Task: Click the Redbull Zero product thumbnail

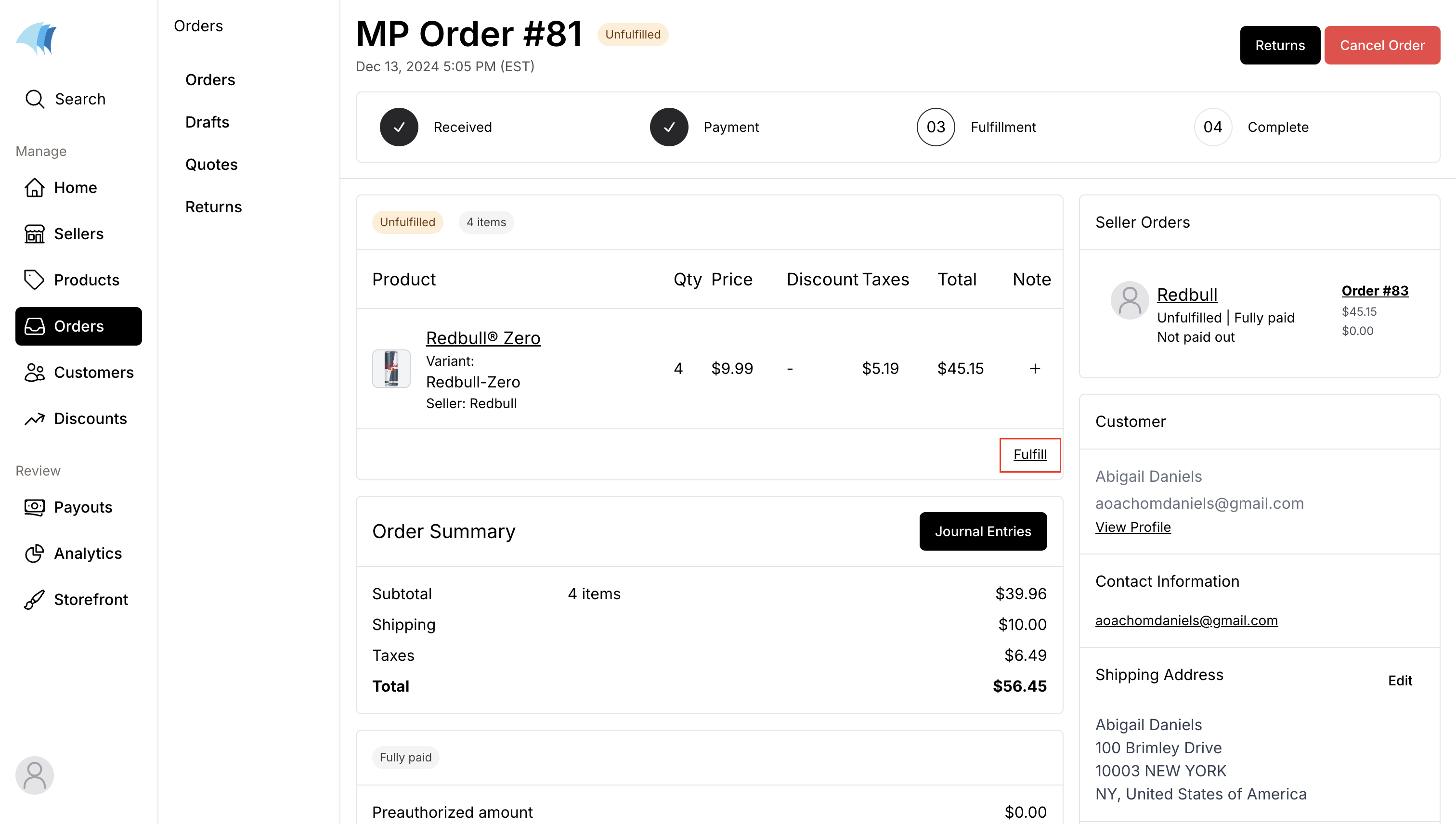Action: (x=391, y=368)
